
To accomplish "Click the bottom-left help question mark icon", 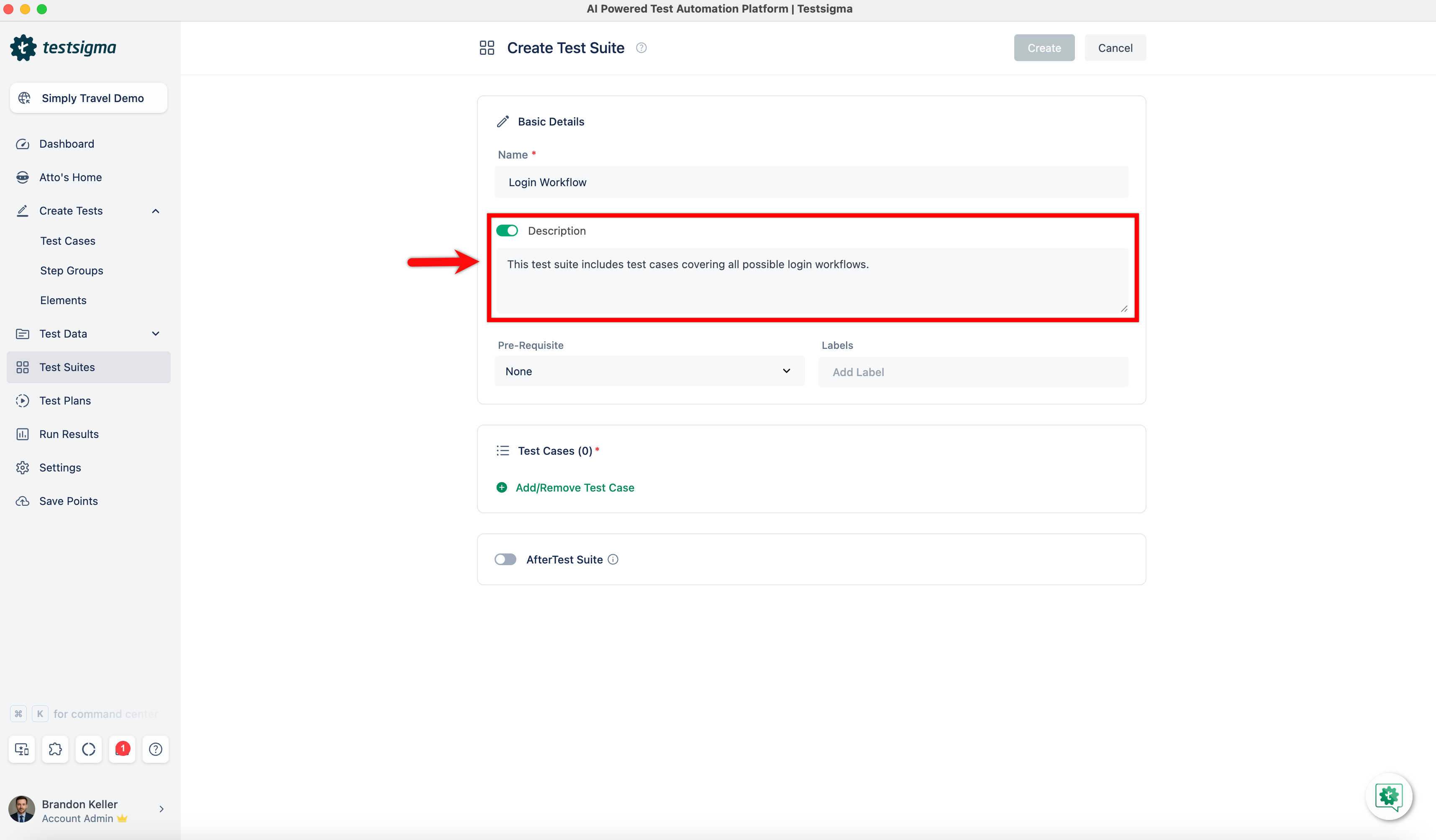I will click(155, 749).
